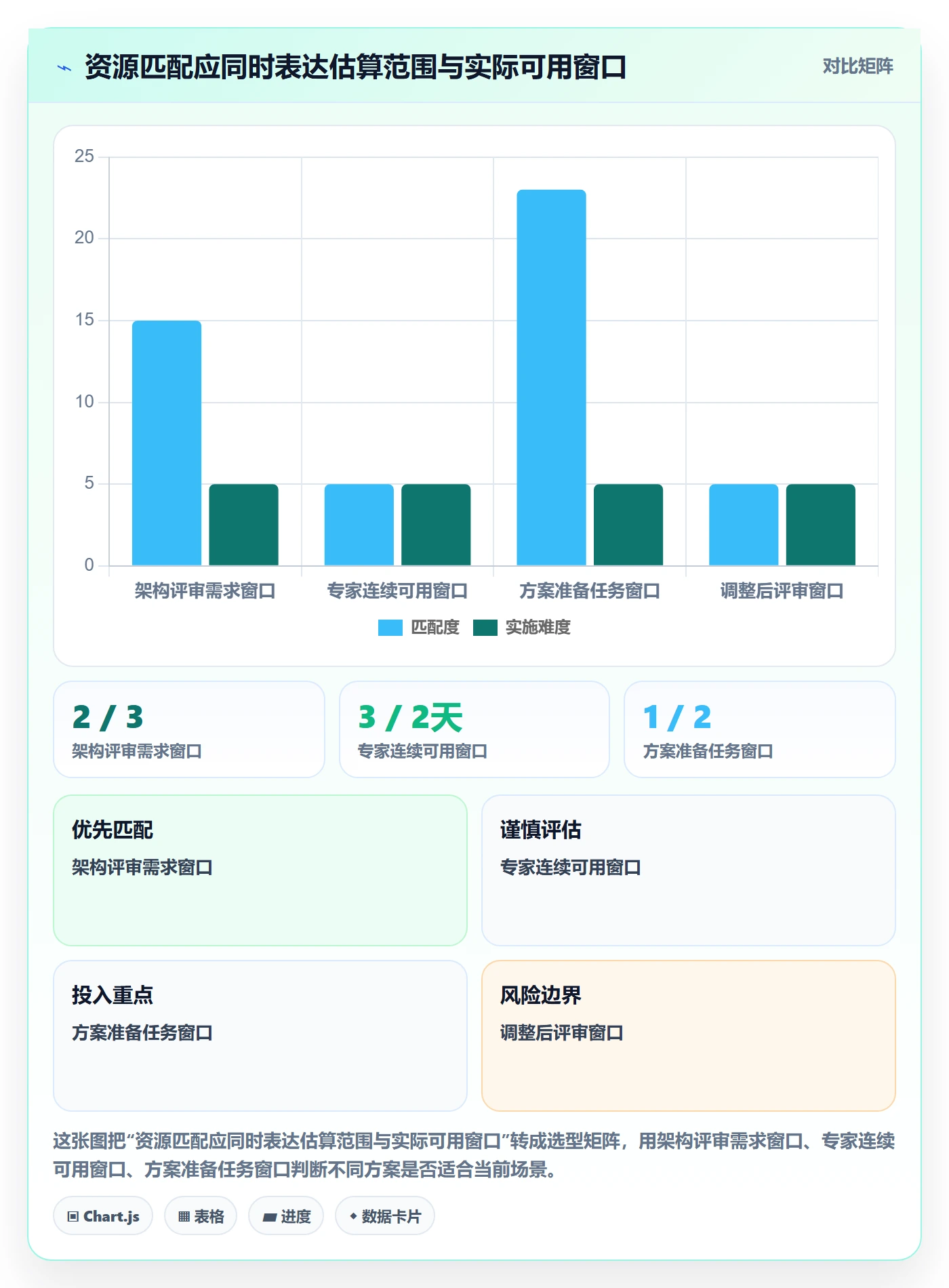This screenshot has width=949, height=1288.
Task: Click the bar icon in the 进度 chip
Action: coord(269,1217)
